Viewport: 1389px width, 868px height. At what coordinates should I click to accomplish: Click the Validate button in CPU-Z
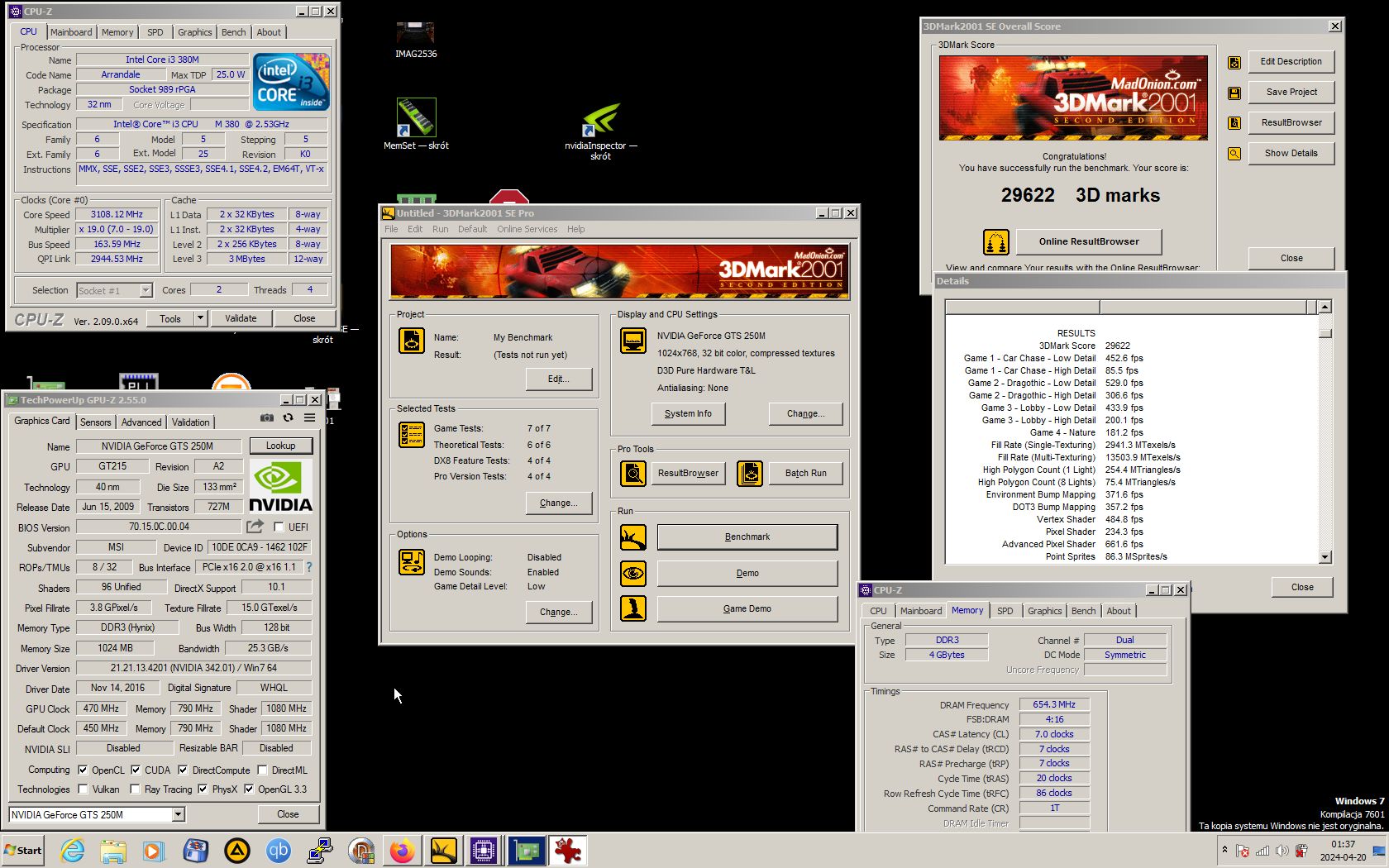coord(241,318)
